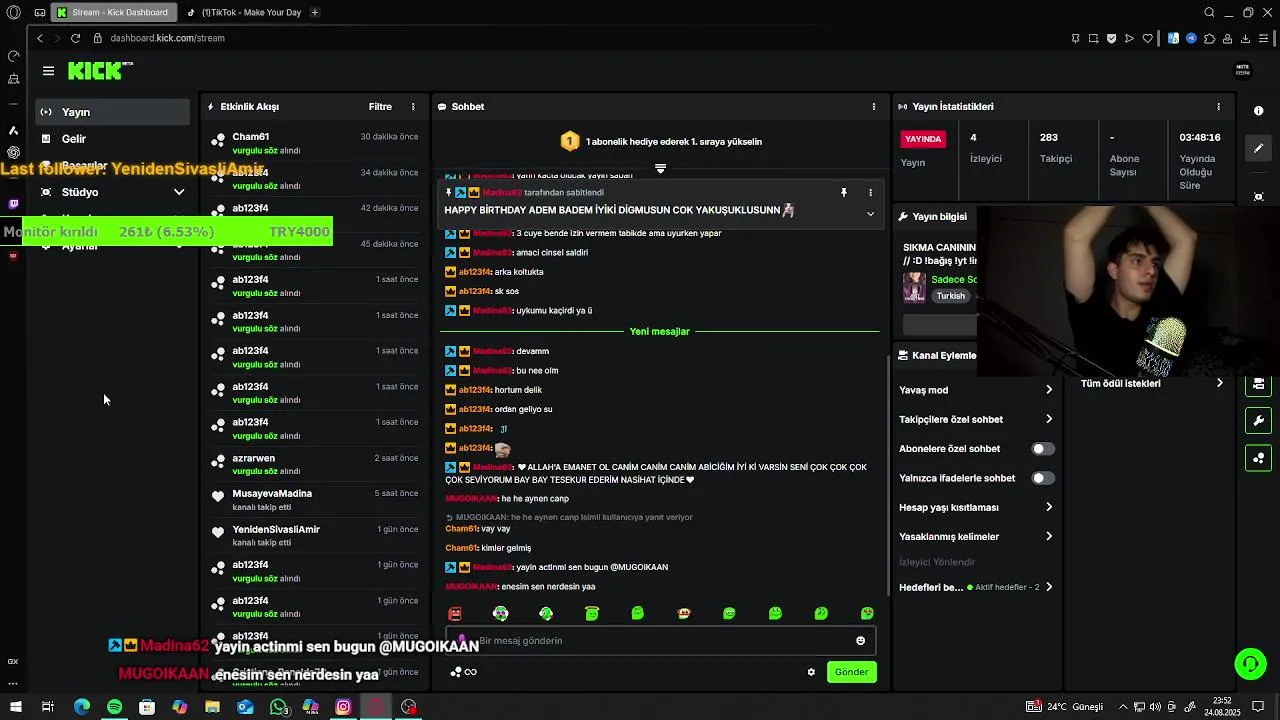Image resolution: width=1280 pixels, height=720 pixels.
Task: Click the Gönder send button
Action: pyautogui.click(x=851, y=672)
